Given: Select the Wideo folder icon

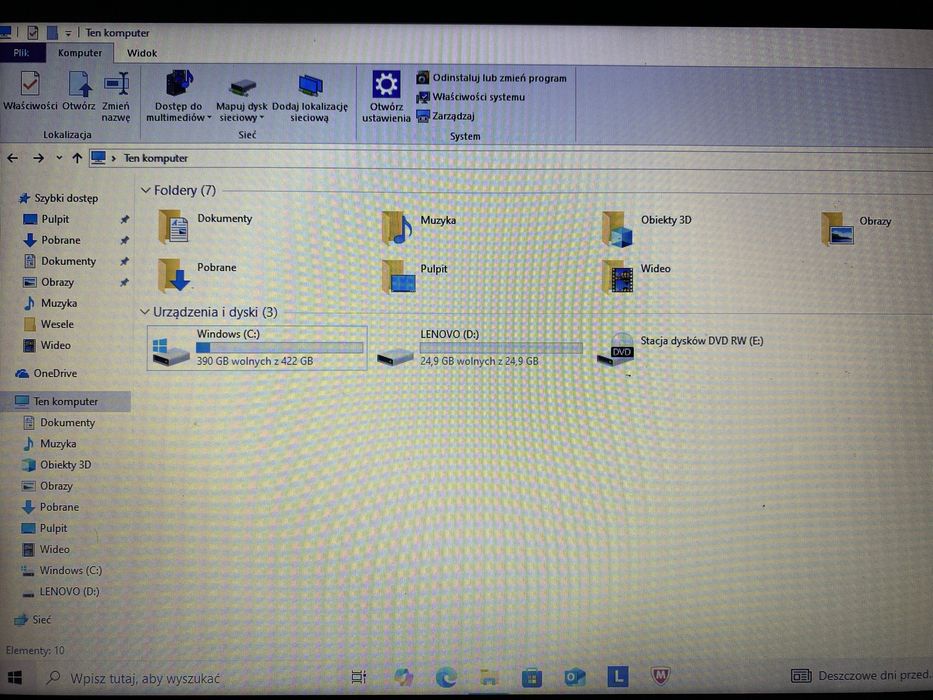Looking at the screenshot, I should click(618, 277).
